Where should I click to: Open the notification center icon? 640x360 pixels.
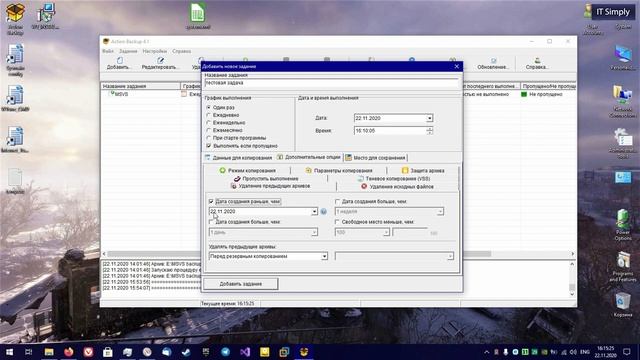(x=627, y=352)
